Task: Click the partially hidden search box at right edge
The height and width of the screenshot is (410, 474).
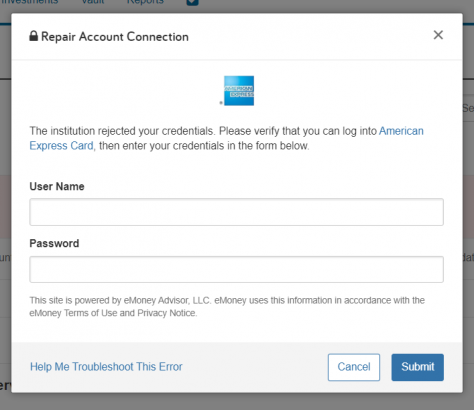Action: pos(468,108)
